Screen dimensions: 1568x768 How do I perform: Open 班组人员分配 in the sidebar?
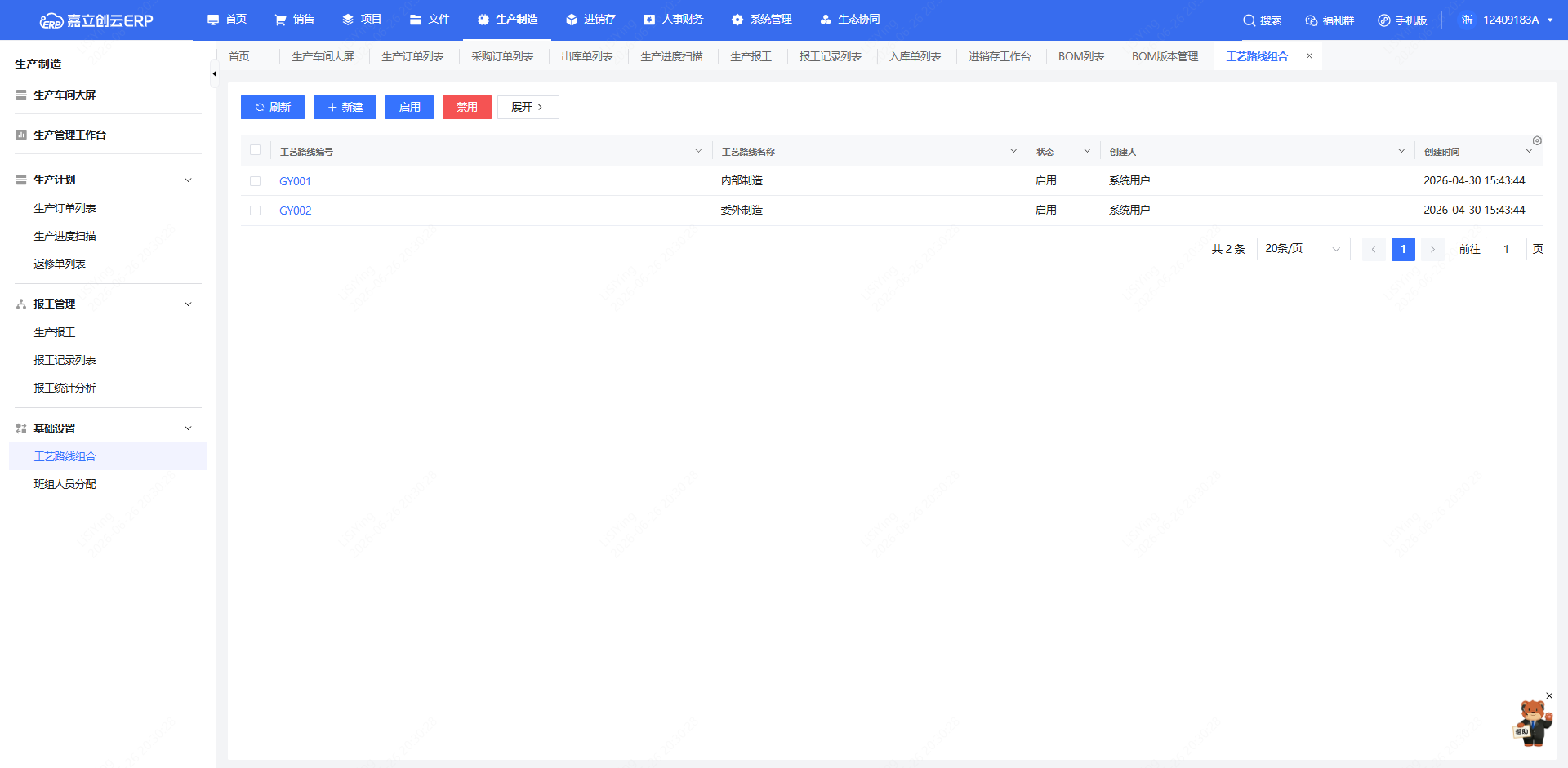pos(65,484)
